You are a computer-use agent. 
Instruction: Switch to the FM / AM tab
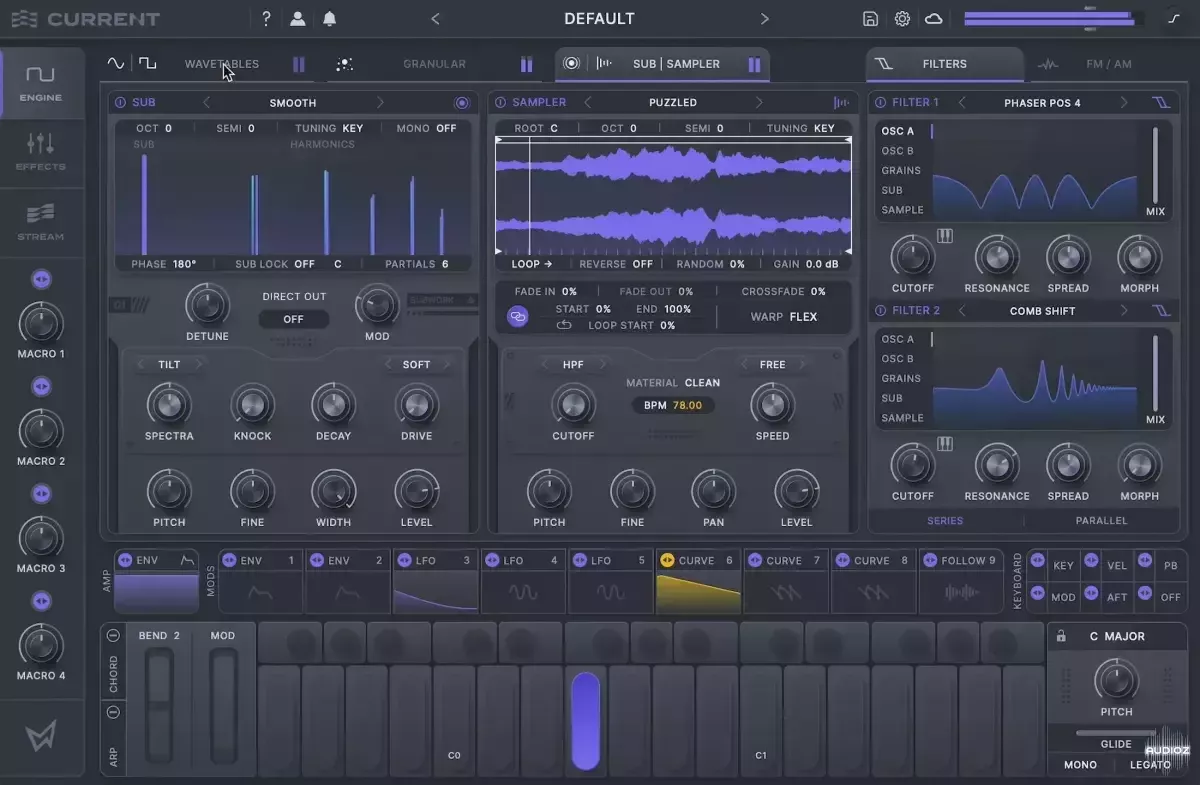pyautogui.click(x=1108, y=64)
